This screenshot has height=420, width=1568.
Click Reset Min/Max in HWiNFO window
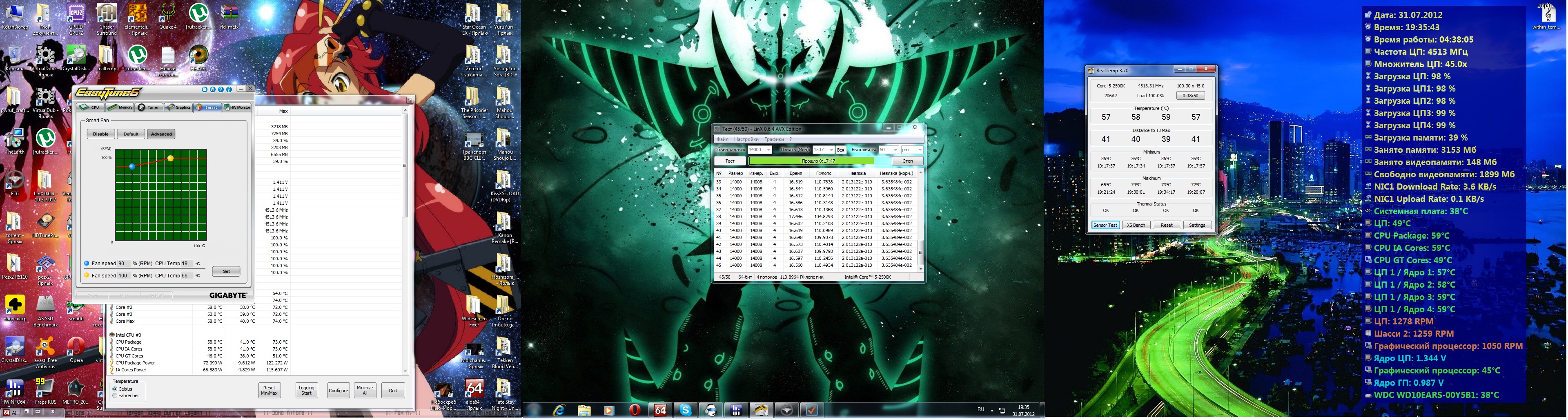pyautogui.click(x=269, y=390)
